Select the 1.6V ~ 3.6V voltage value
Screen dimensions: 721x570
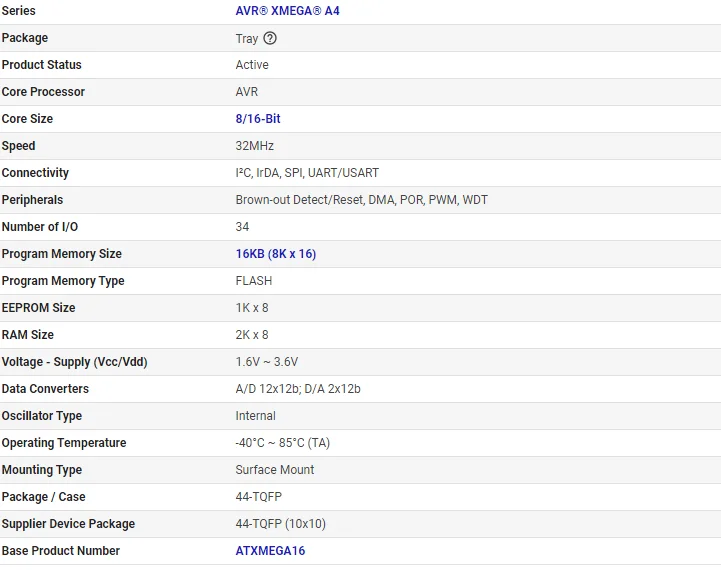coord(266,362)
